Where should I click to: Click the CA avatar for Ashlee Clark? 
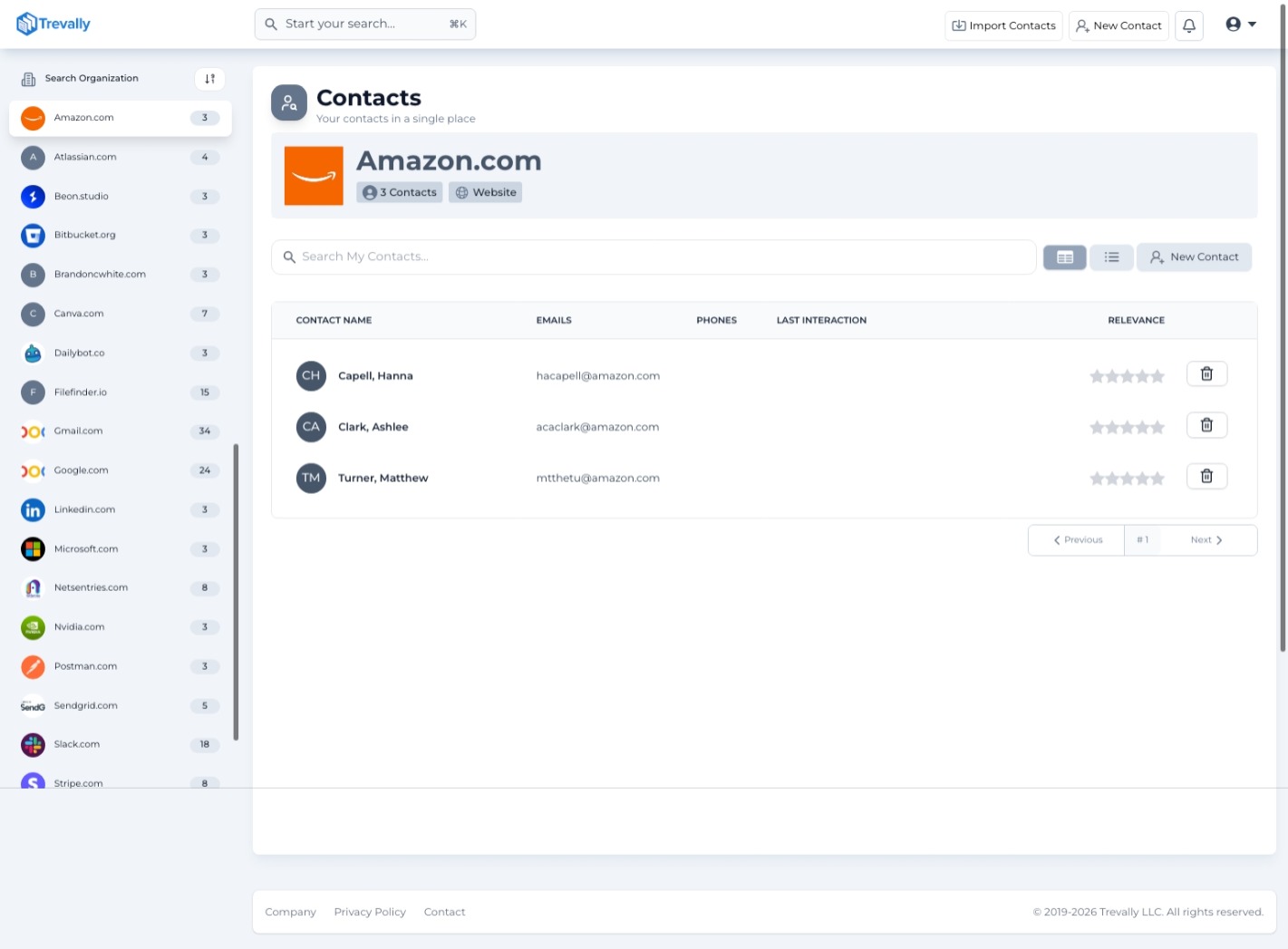(x=311, y=427)
